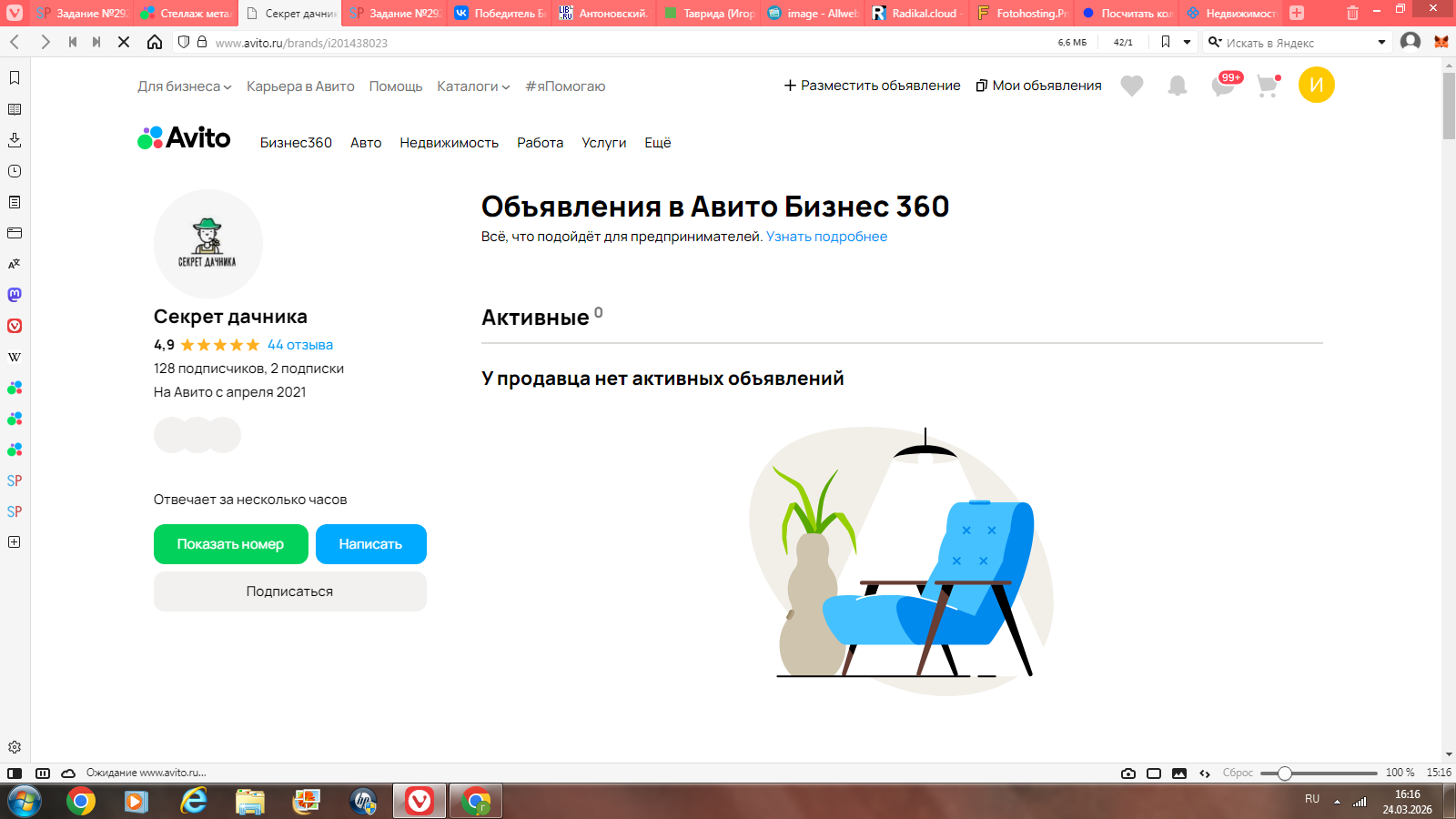Launch Google Chrome from the taskbar
The height and width of the screenshot is (819, 1456).
pos(81,802)
